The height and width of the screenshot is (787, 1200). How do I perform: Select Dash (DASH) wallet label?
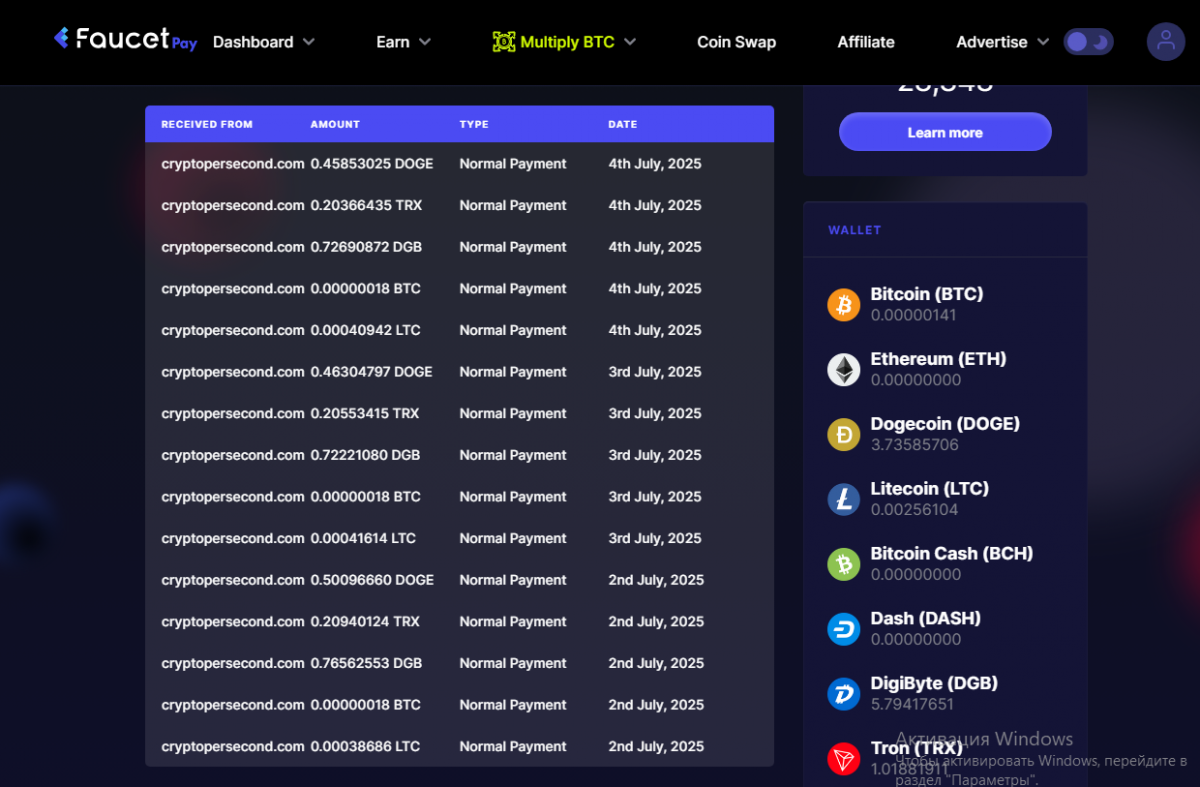pyautogui.click(x=925, y=619)
